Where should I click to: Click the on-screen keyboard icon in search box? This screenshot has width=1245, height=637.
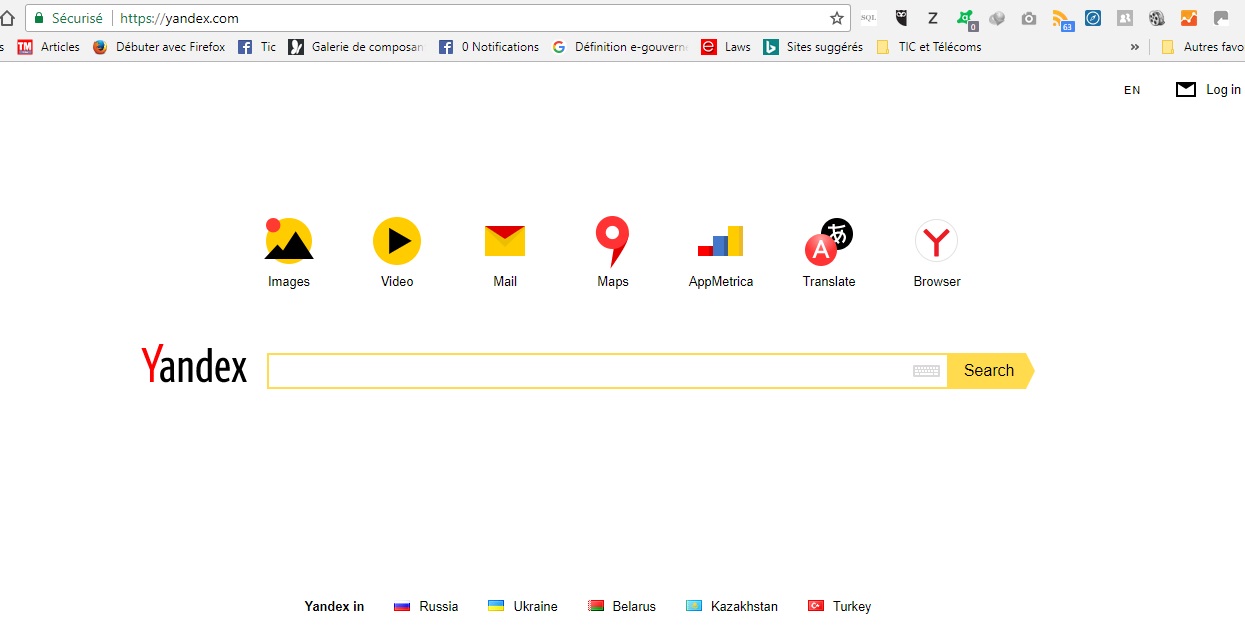point(926,371)
